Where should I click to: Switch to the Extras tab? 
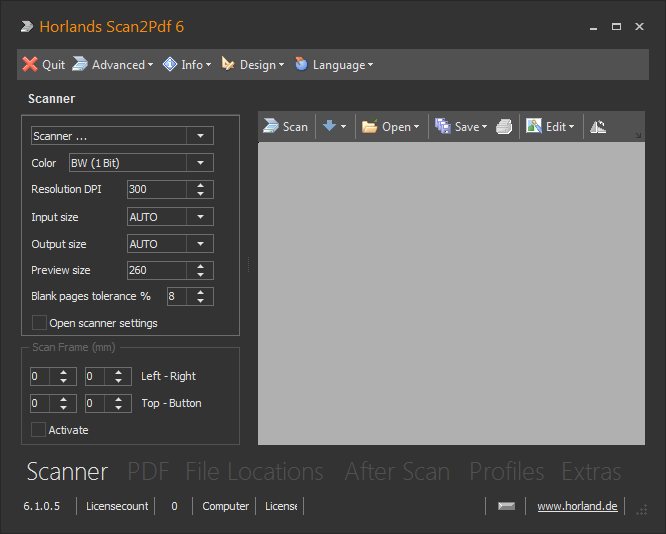click(591, 472)
